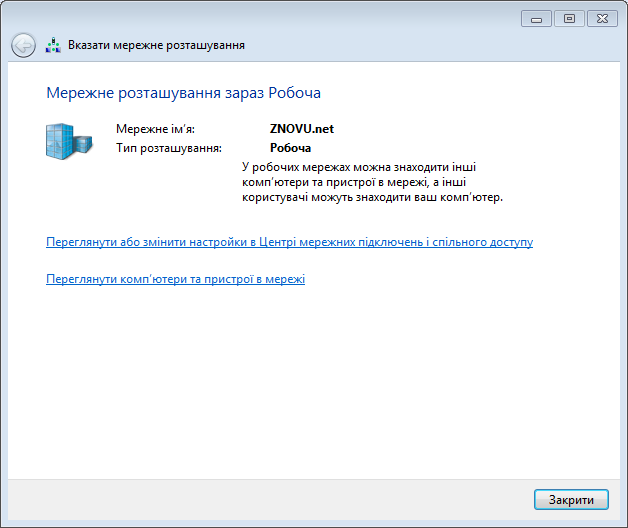Click the network wizard icon in header
Viewport: 628px width, 528px height.
(53, 45)
